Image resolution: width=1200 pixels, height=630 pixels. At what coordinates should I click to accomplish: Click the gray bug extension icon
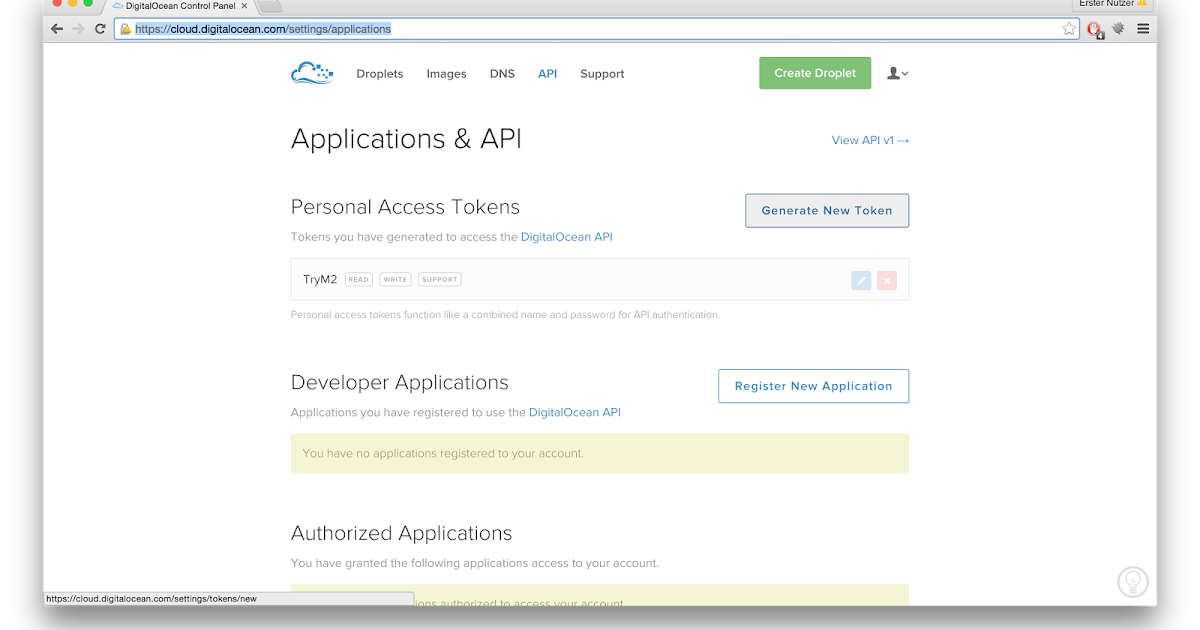pyautogui.click(x=1119, y=29)
